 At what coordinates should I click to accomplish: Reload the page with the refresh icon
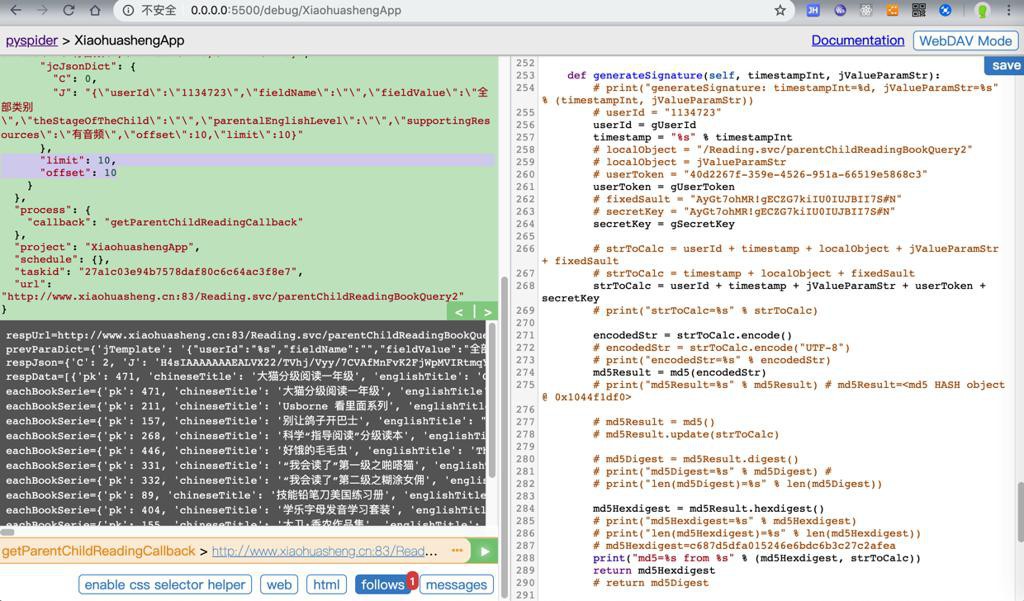coord(69,10)
